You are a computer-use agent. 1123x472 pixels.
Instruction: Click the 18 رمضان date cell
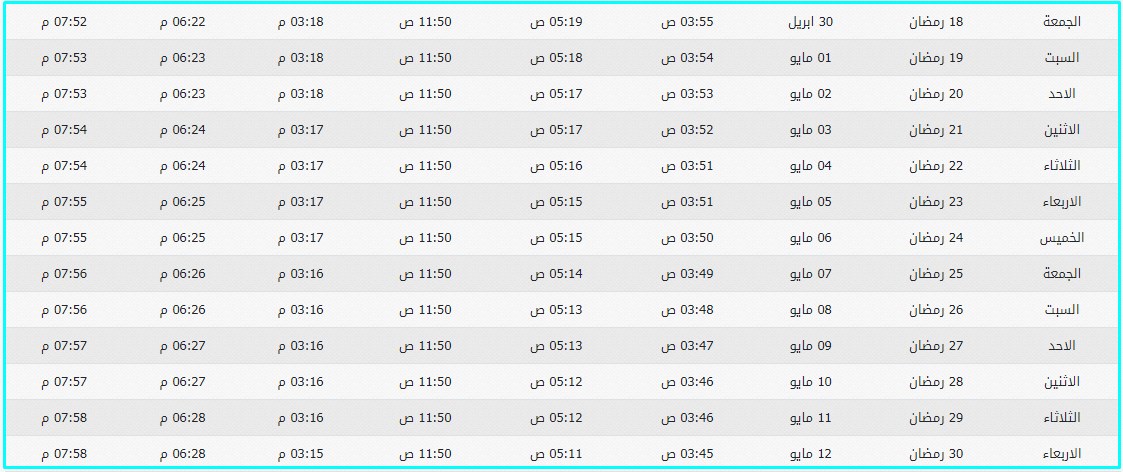(936, 21)
